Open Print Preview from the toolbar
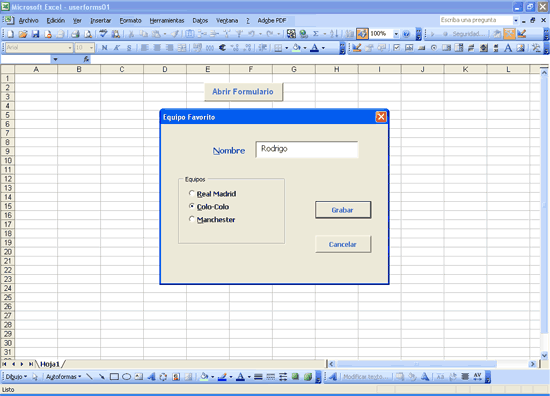Image resolution: width=550 pixels, height=396 pixels. pyautogui.click(x=88, y=34)
